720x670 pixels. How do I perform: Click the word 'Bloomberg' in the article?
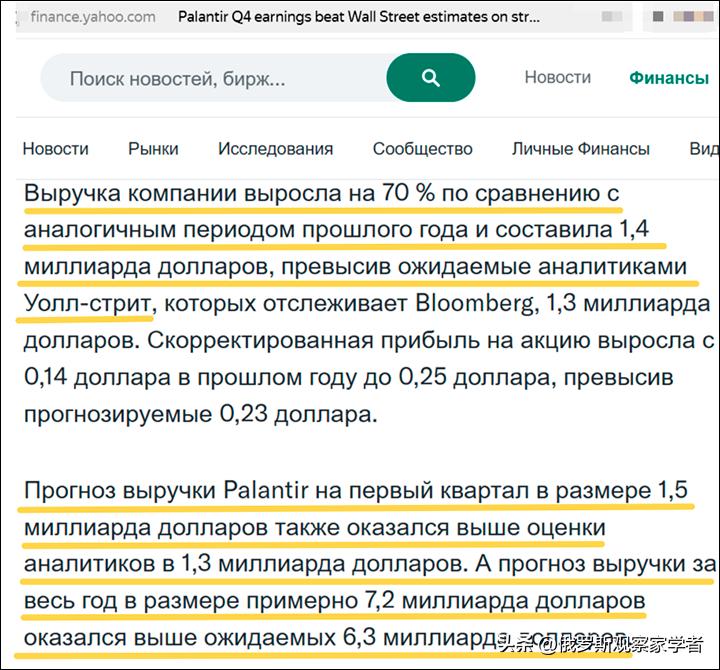(469, 304)
